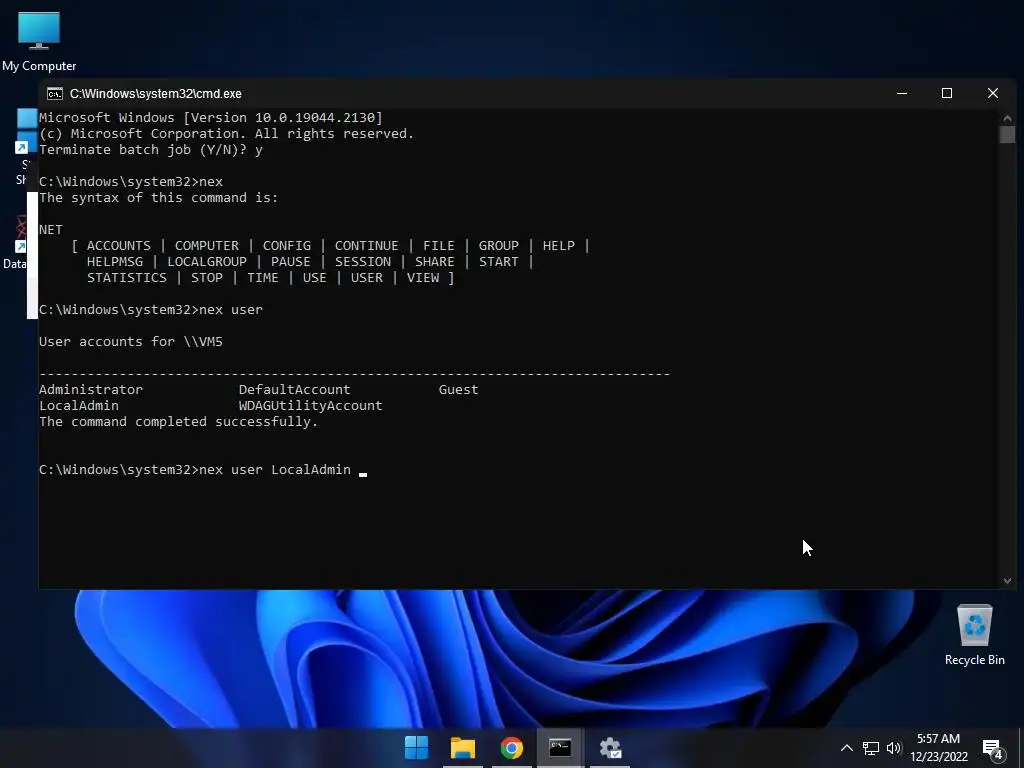
Task: Click the date 12/23/2022 in tray
Action: click(938, 757)
